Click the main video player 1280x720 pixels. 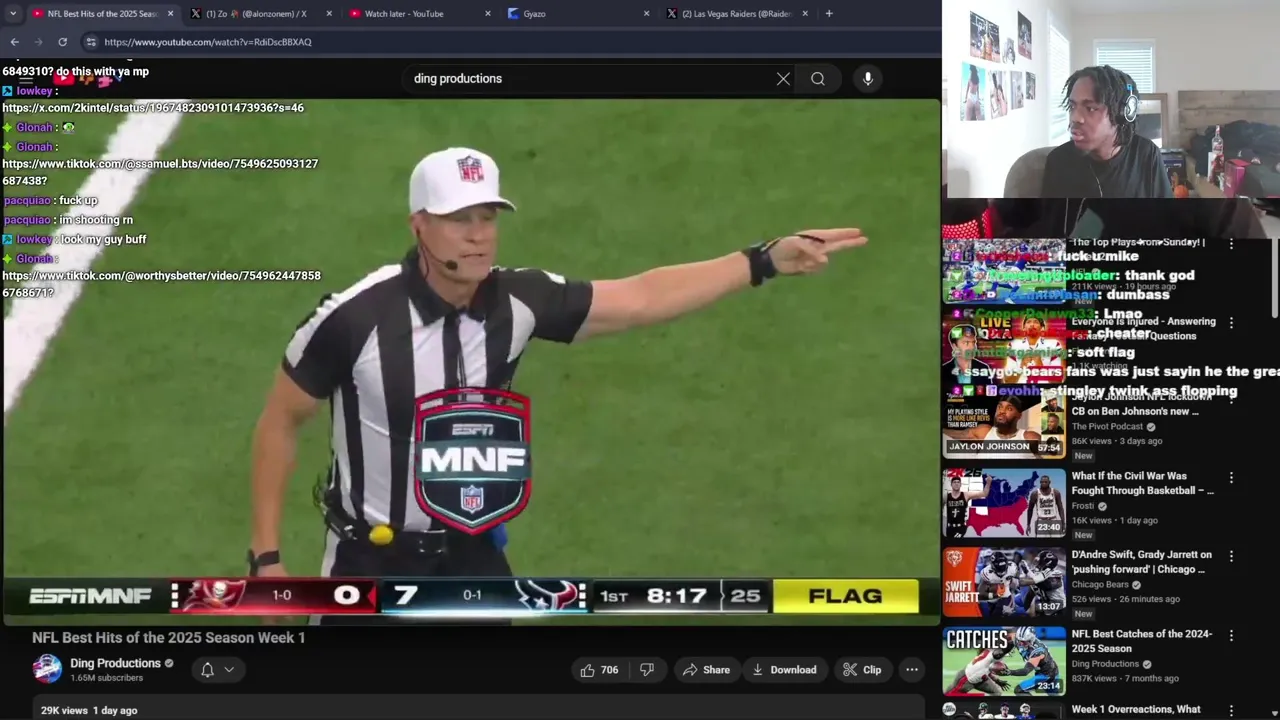click(x=470, y=360)
